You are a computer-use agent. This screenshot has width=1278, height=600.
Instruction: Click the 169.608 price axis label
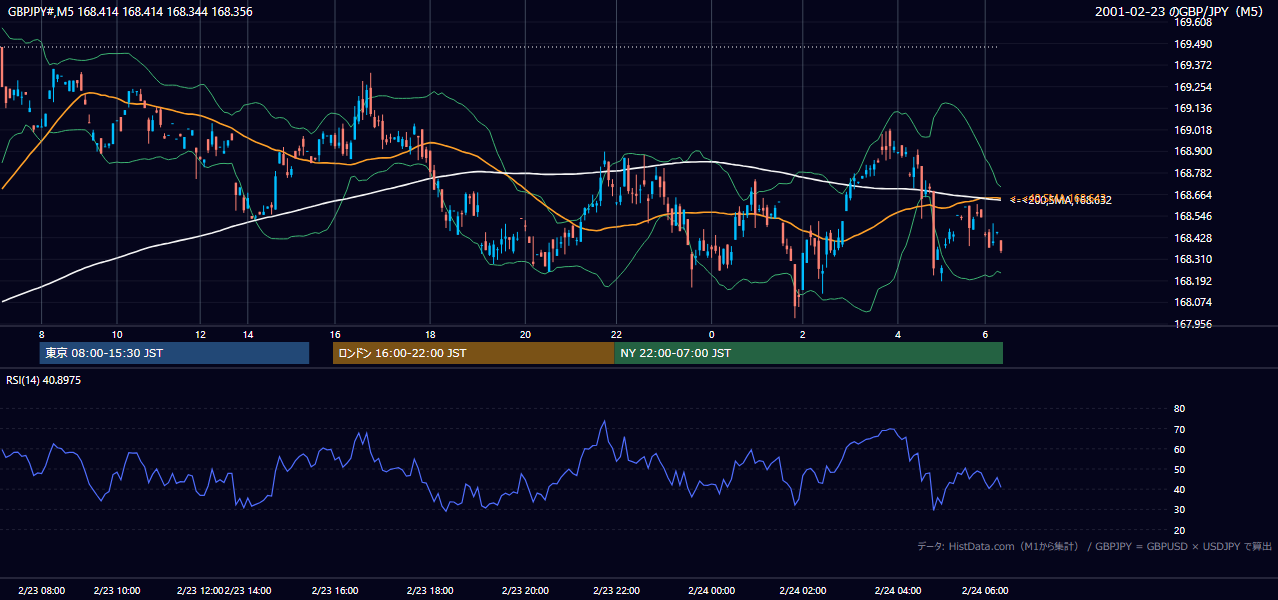[x=1192, y=22]
